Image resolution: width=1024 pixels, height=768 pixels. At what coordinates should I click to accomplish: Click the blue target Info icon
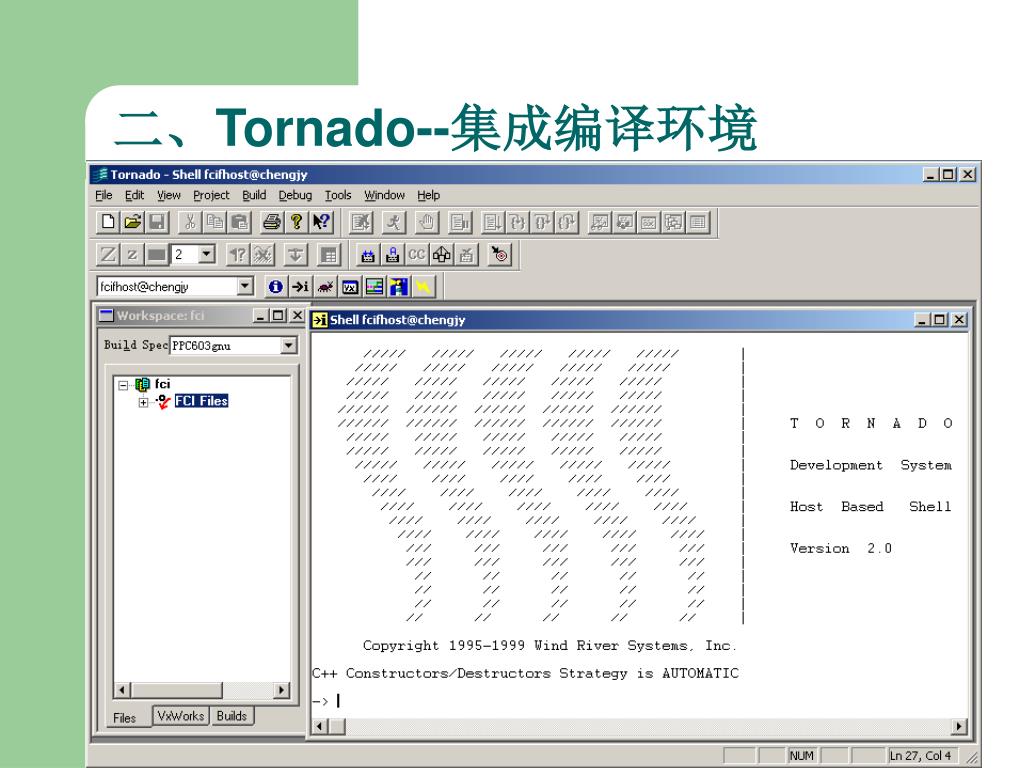(276, 286)
